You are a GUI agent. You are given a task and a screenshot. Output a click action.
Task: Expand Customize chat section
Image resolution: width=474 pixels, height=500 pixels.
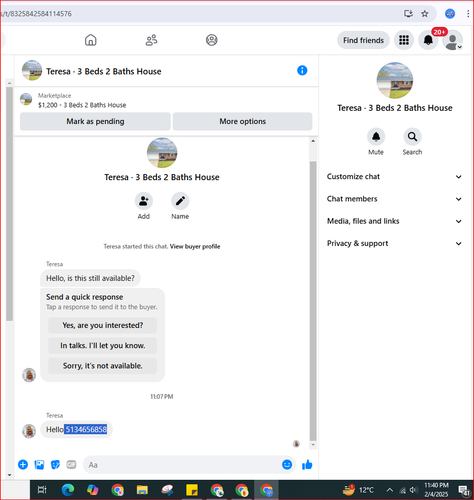coord(395,177)
